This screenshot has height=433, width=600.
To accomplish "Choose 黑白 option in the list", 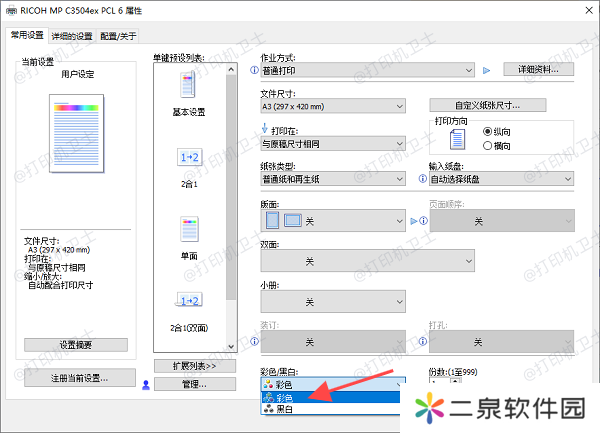I will pos(331,409).
